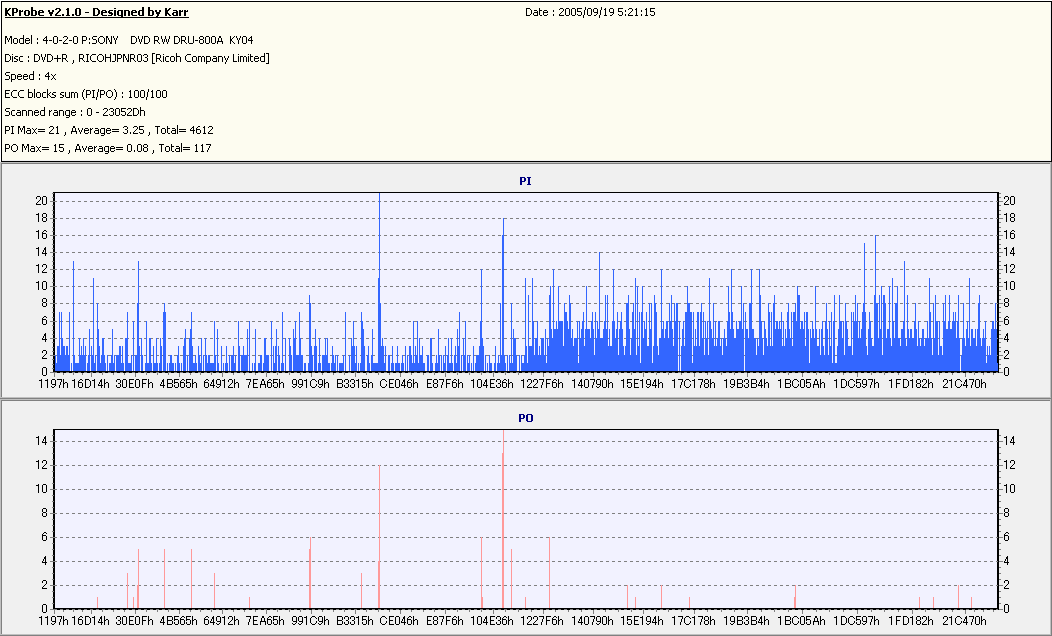Click '15E194h' on the PO chart axis
Viewport: 1052px width, 636px height.
(641, 621)
